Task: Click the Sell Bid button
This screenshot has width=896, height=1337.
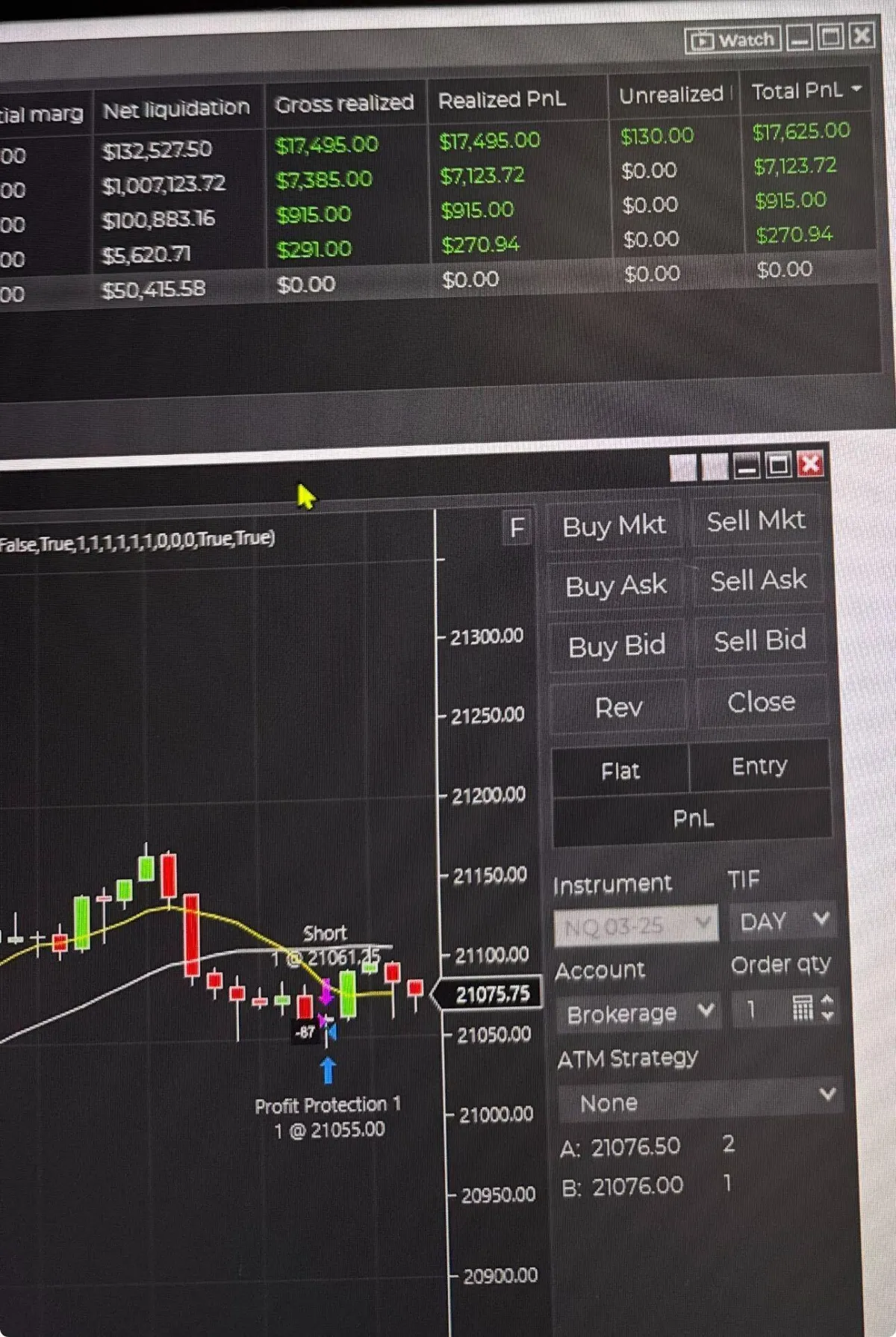Action: click(x=759, y=640)
